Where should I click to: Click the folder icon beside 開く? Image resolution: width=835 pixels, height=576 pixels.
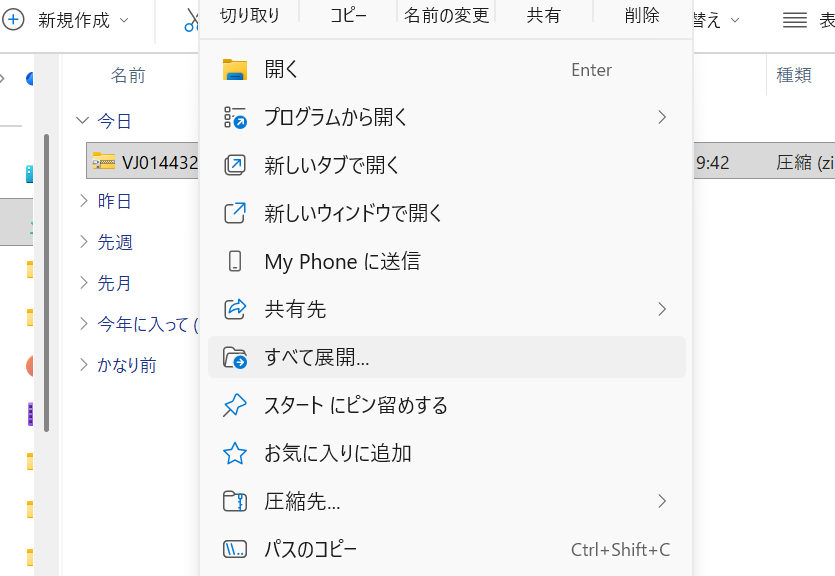(x=235, y=70)
